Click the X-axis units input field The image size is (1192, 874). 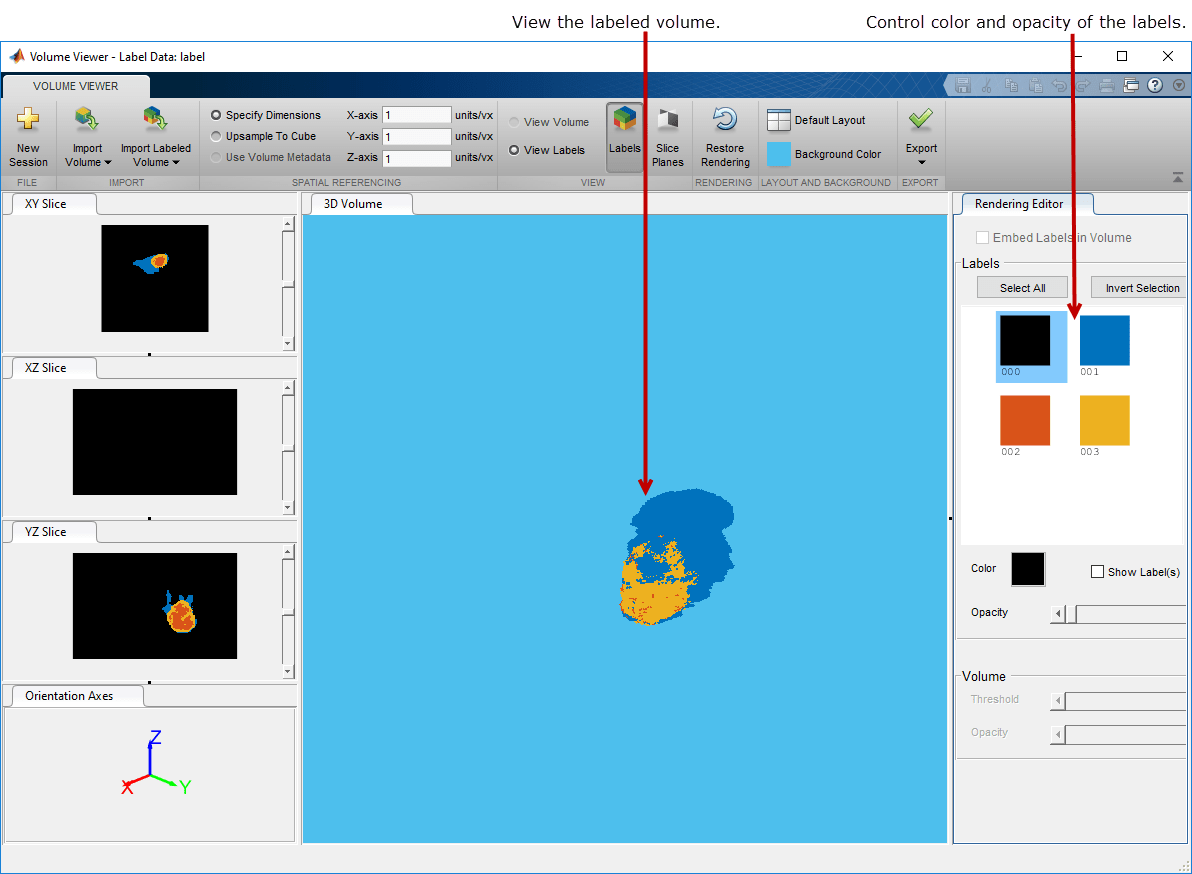[x=417, y=116]
